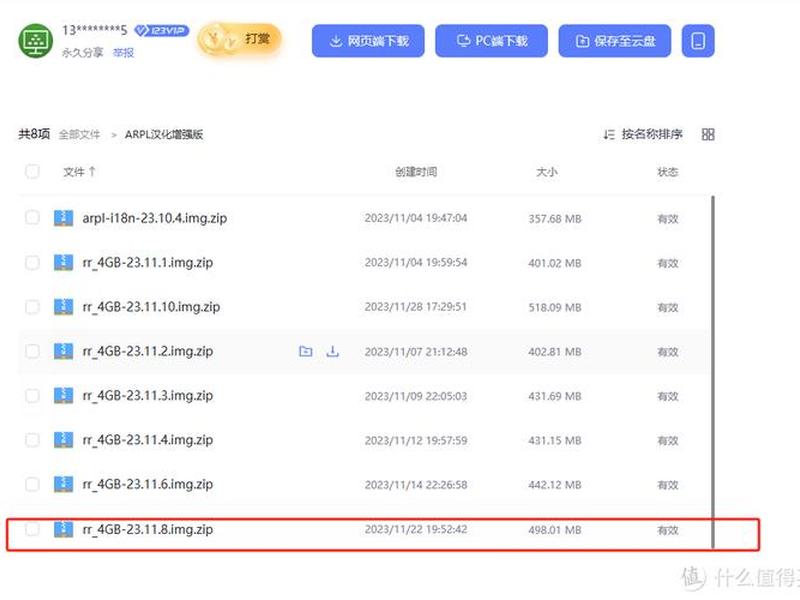Click 有效 status of rr_4GB-23.11.8.img.zip

point(667,530)
